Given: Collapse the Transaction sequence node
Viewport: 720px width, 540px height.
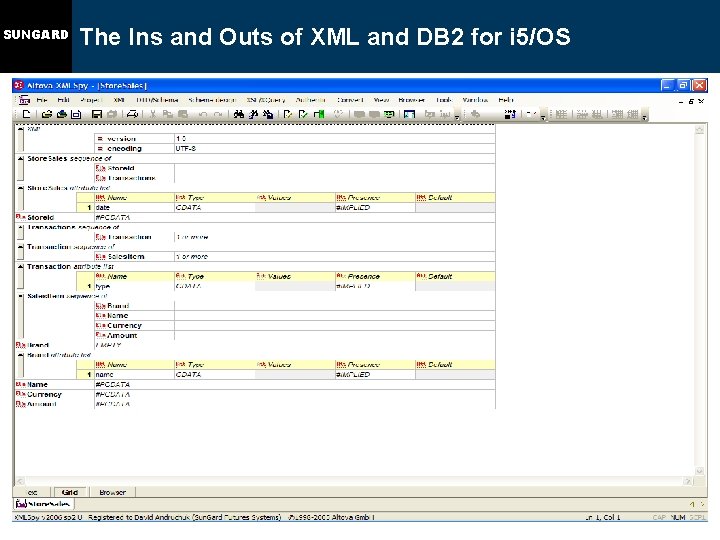Looking at the screenshot, I should coord(21,247).
